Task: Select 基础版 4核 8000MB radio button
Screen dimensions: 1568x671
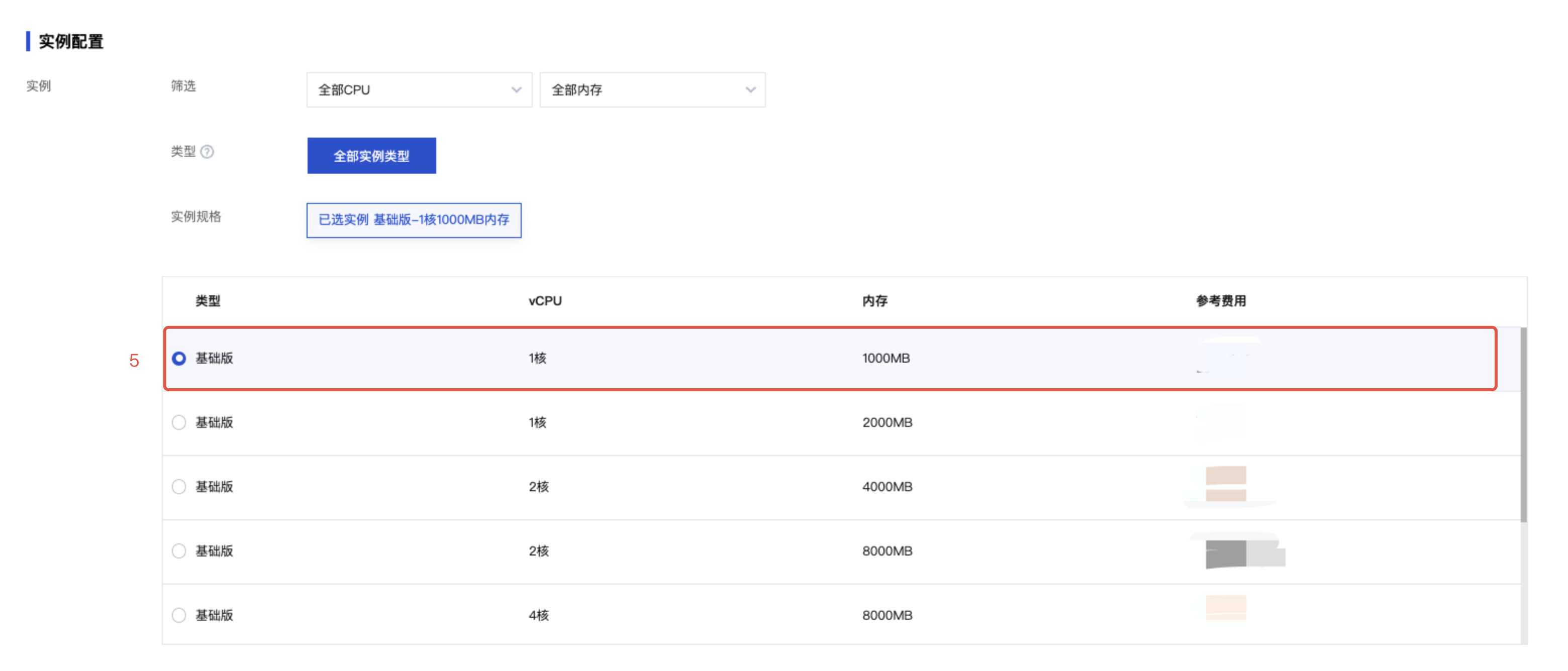Action: [x=179, y=615]
